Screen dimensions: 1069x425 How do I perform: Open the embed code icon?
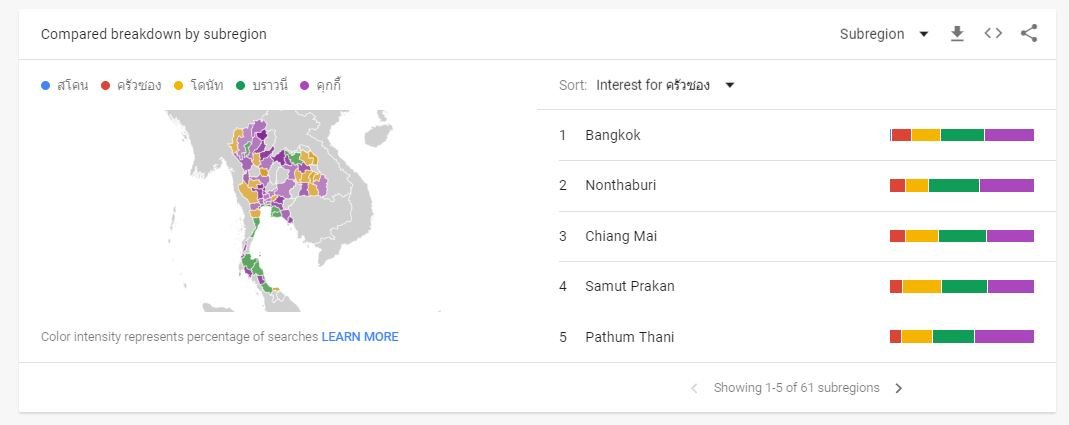pos(993,34)
